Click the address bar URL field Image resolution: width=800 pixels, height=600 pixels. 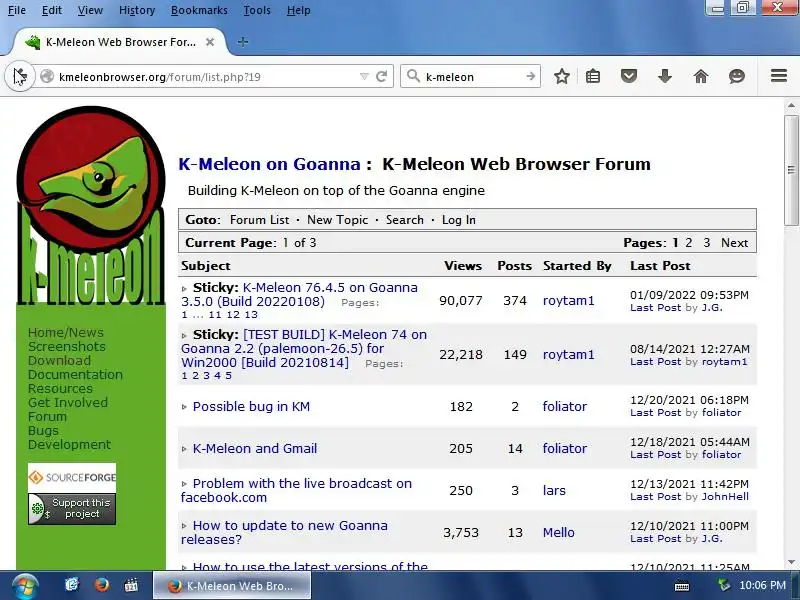coord(204,77)
